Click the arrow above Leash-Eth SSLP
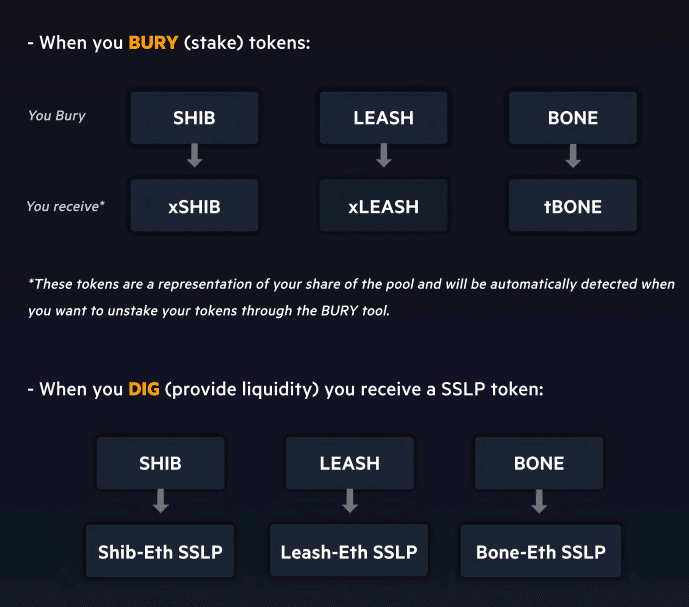This screenshot has height=607, width=689. (350, 501)
